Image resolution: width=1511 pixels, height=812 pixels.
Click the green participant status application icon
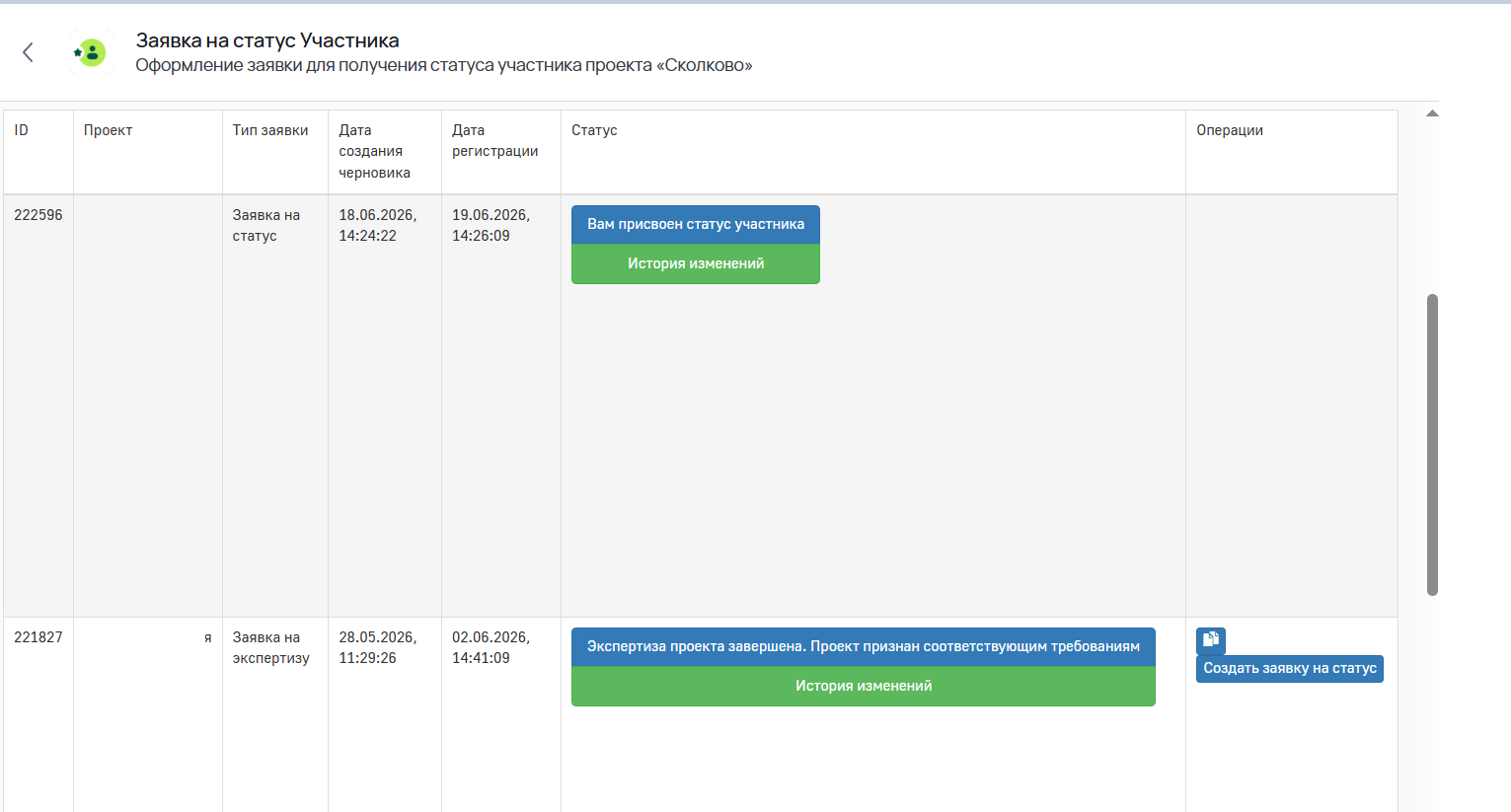[x=91, y=52]
